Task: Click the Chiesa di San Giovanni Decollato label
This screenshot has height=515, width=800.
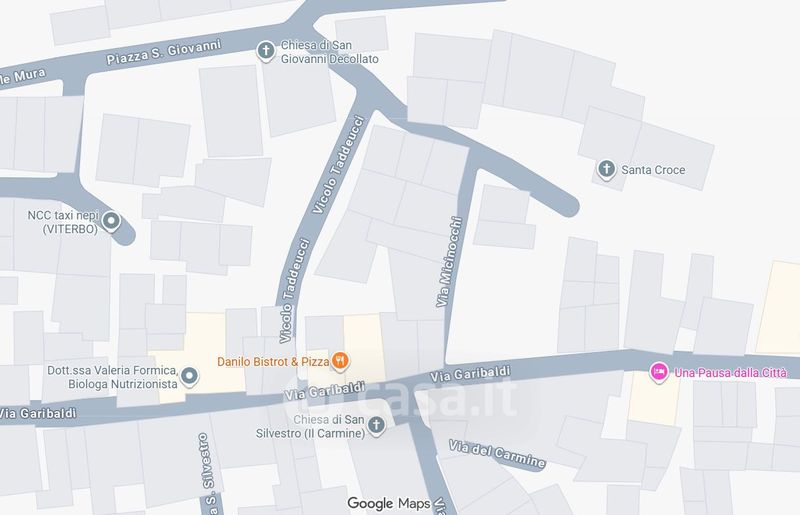Action: pos(330,52)
